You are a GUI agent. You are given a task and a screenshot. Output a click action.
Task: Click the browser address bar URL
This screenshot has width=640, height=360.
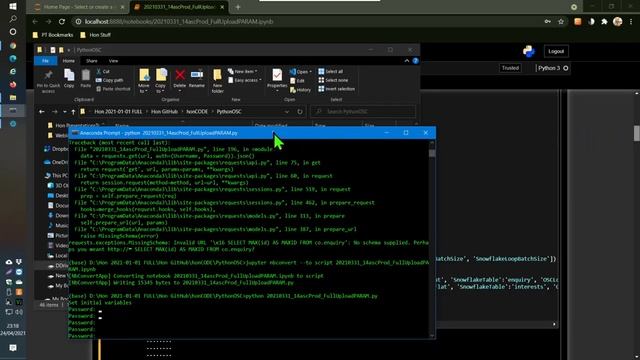(x=179, y=22)
